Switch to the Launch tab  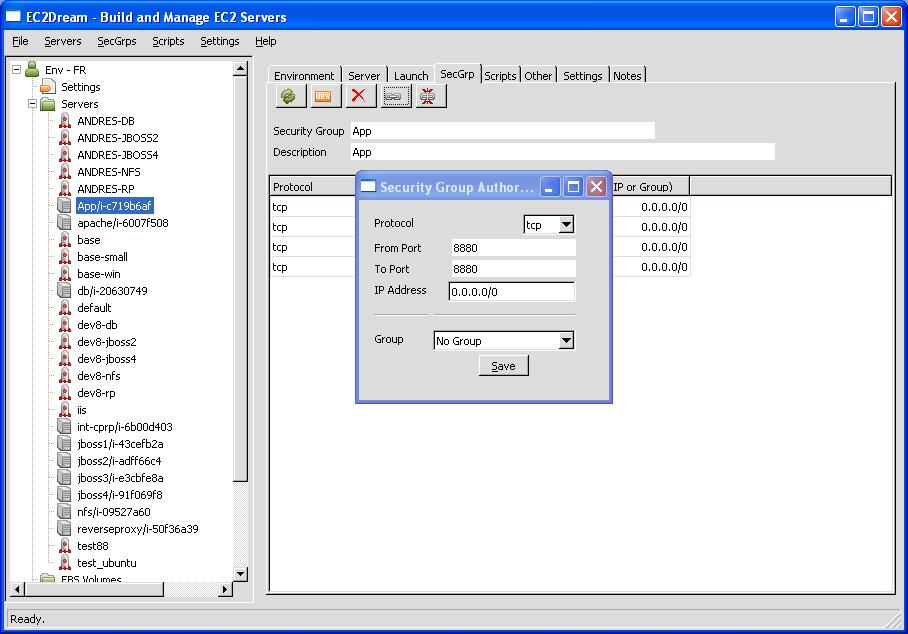point(411,76)
